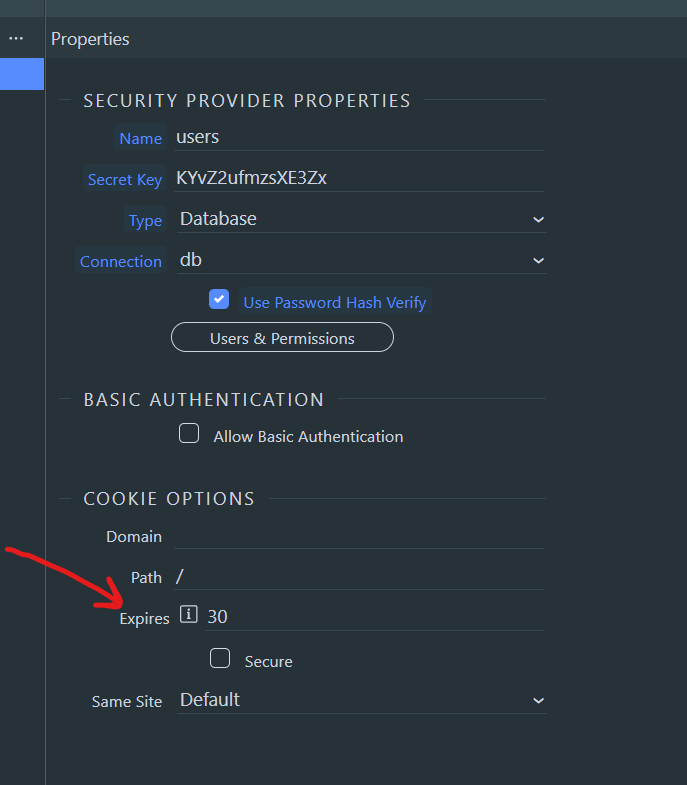Select the Properties panel tab
Screen dimensions: 687x785
[x=90, y=39]
